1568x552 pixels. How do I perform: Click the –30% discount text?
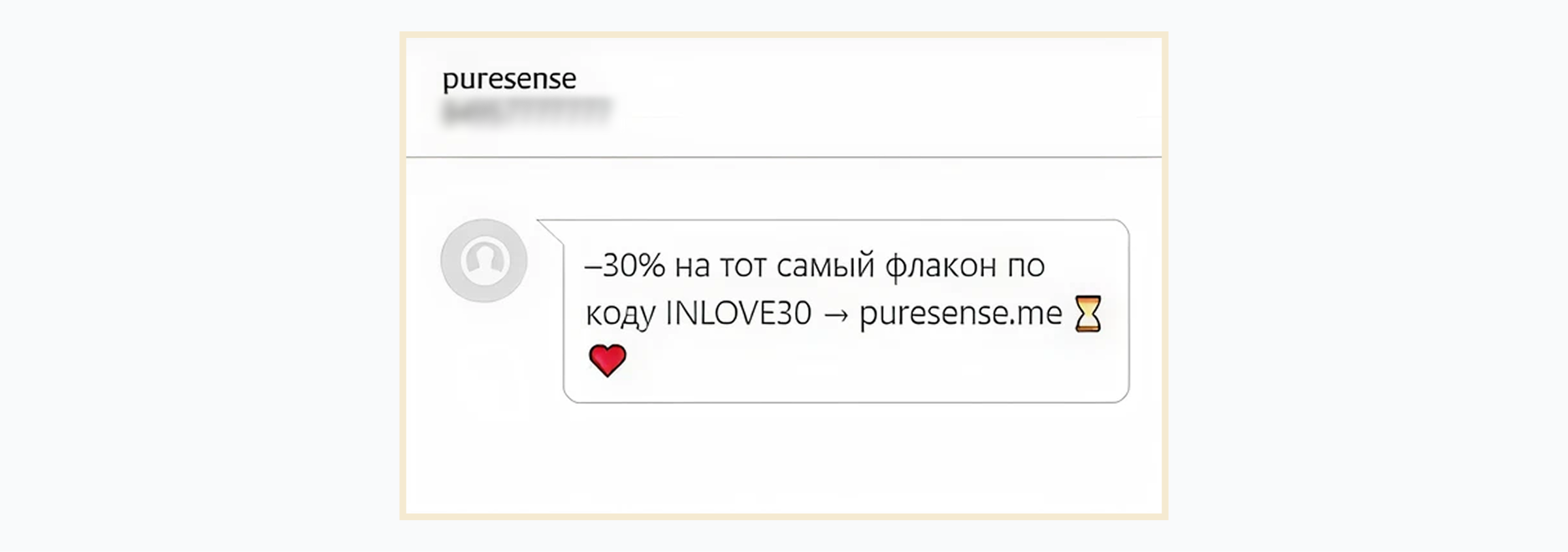625,267
